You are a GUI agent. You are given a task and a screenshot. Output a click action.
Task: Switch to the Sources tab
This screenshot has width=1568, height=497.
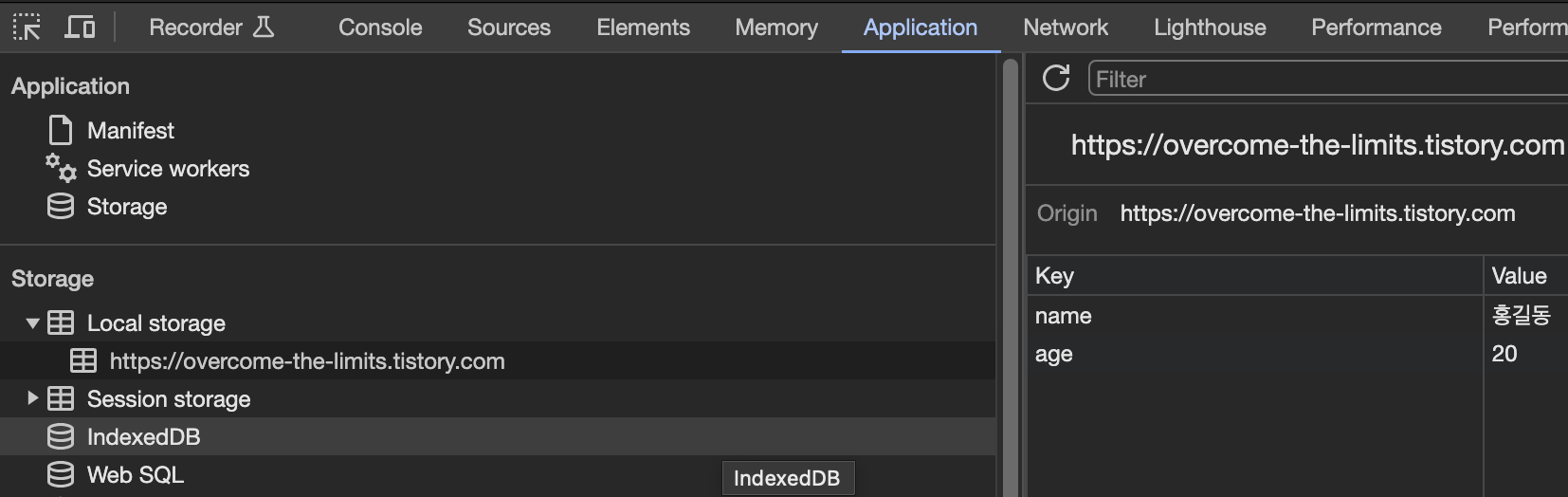[509, 28]
